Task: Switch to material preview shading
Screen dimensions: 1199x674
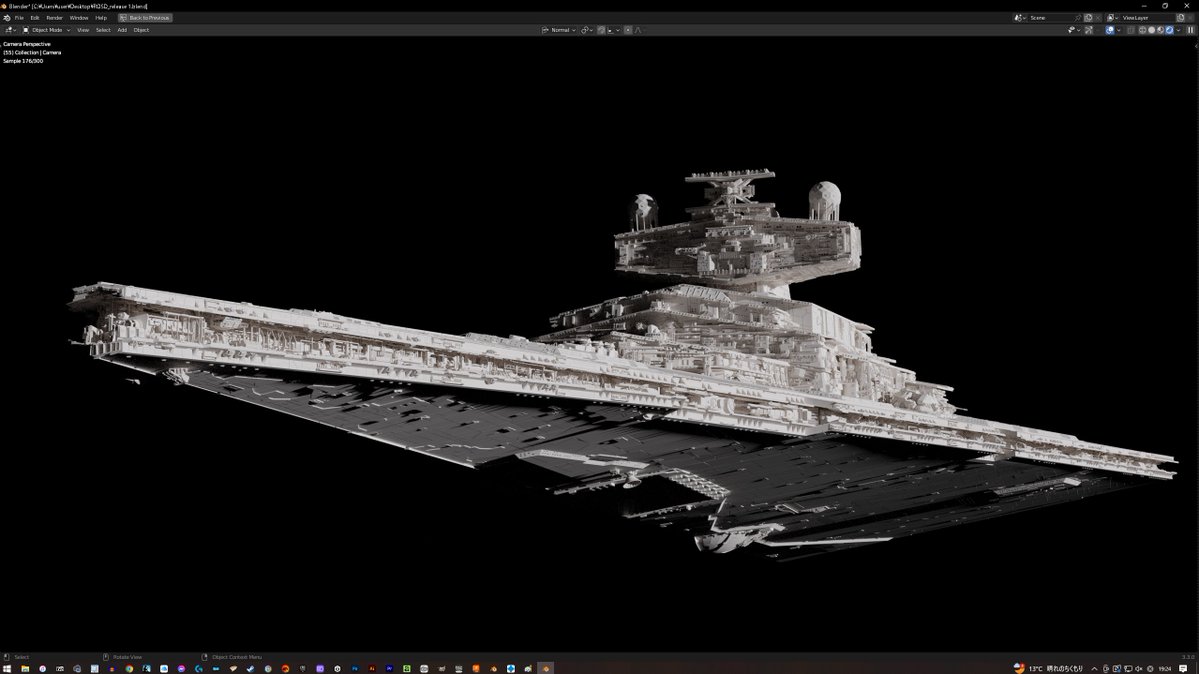Action: coord(1160,30)
